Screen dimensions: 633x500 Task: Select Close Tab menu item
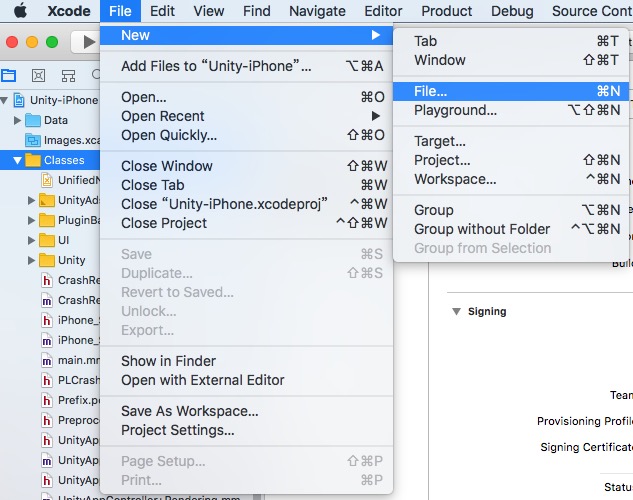[x=246, y=185]
